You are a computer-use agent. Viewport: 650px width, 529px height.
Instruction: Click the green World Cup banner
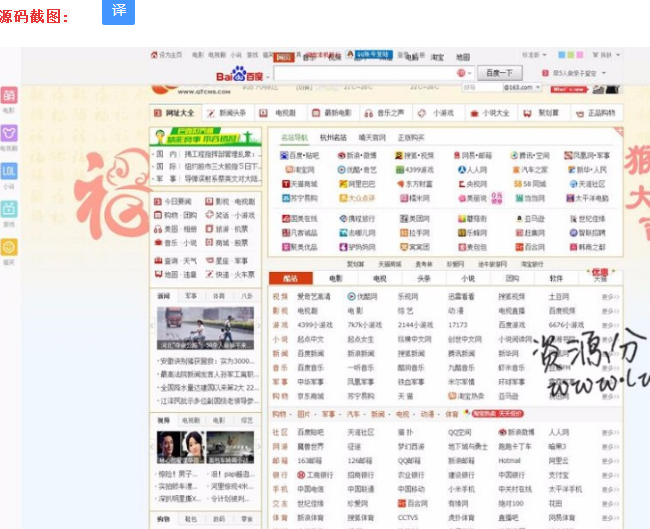point(206,136)
